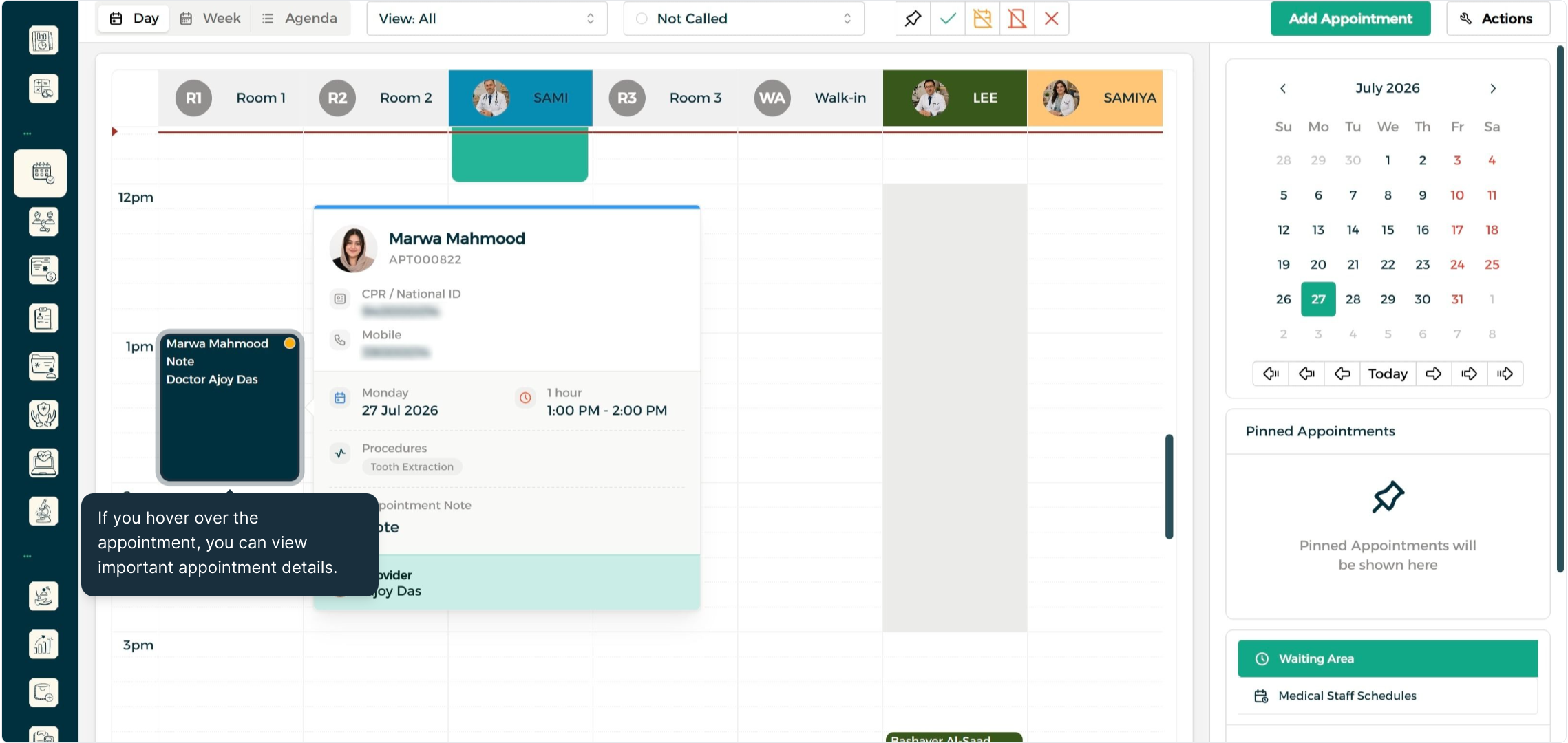Open the View: All dropdown

point(487,19)
